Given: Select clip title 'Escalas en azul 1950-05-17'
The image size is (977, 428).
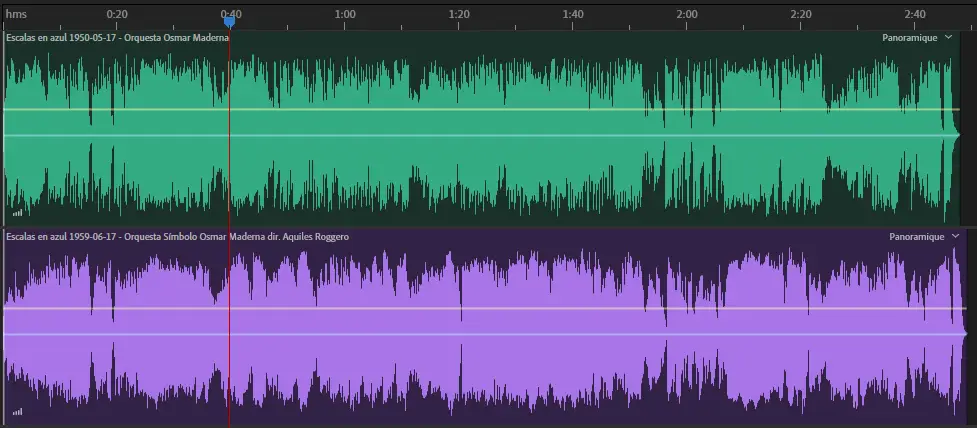Looking at the screenshot, I should (x=64, y=37).
